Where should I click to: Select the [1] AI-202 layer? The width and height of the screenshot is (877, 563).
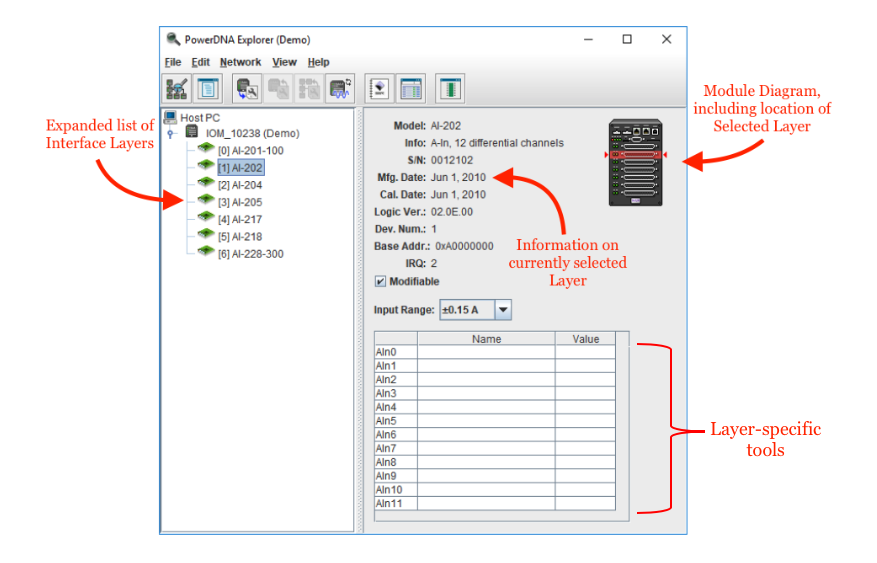pyautogui.click(x=241, y=168)
